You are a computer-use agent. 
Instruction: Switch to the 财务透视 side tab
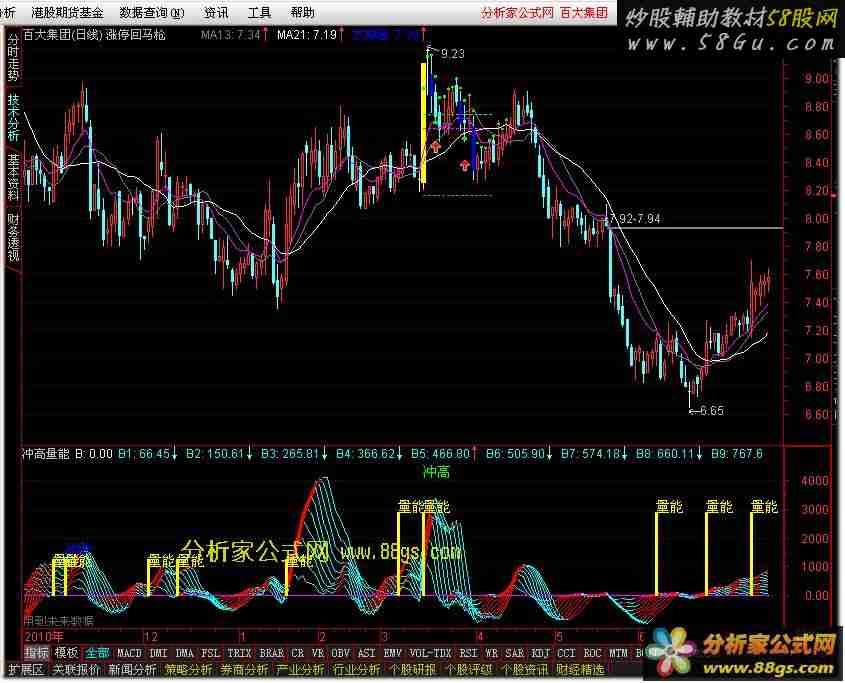pos(13,237)
